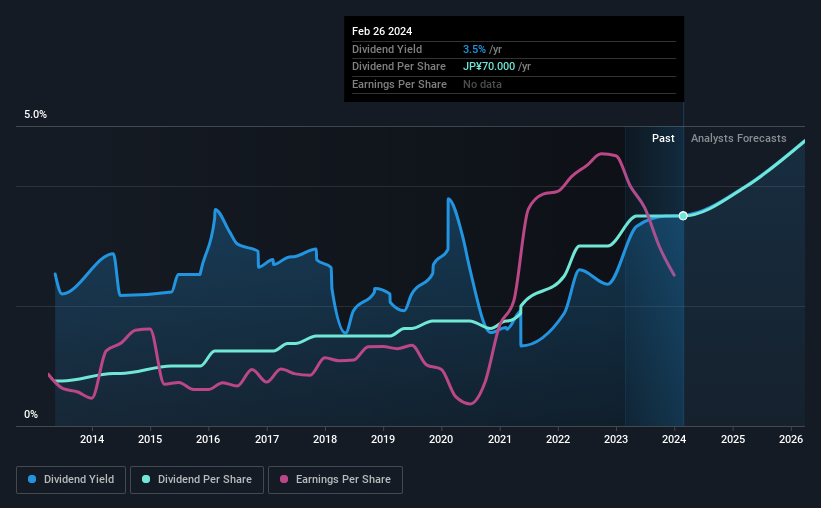Click the teal Dividend Per Share legend dot

pyautogui.click(x=146, y=479)
